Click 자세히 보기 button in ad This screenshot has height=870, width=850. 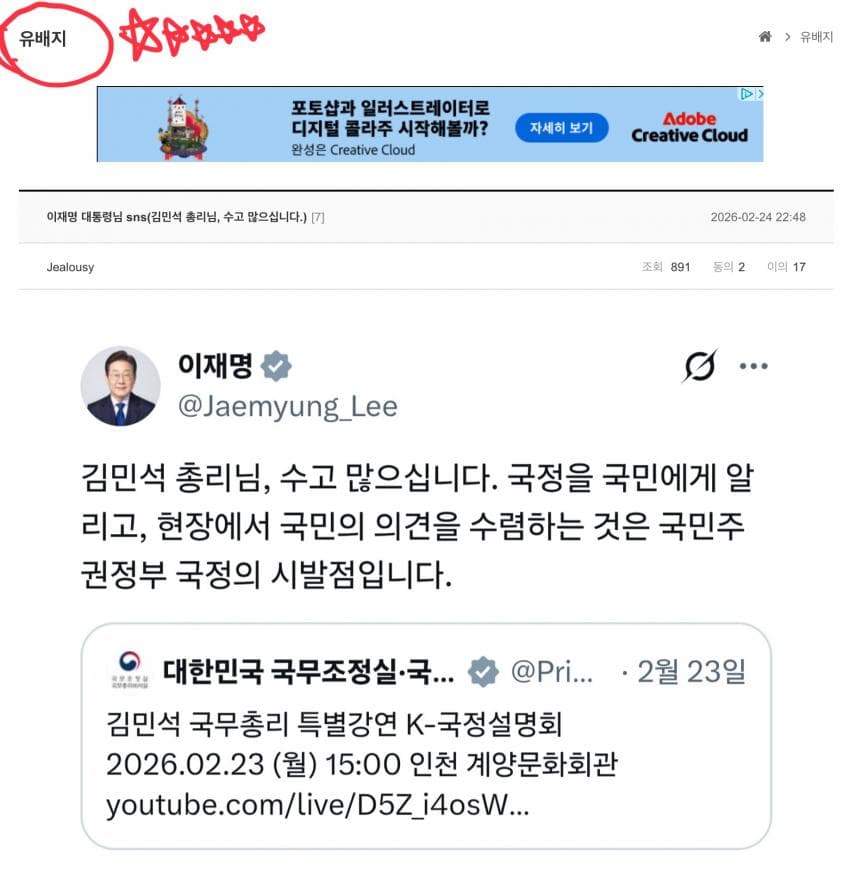coord(561,128)
